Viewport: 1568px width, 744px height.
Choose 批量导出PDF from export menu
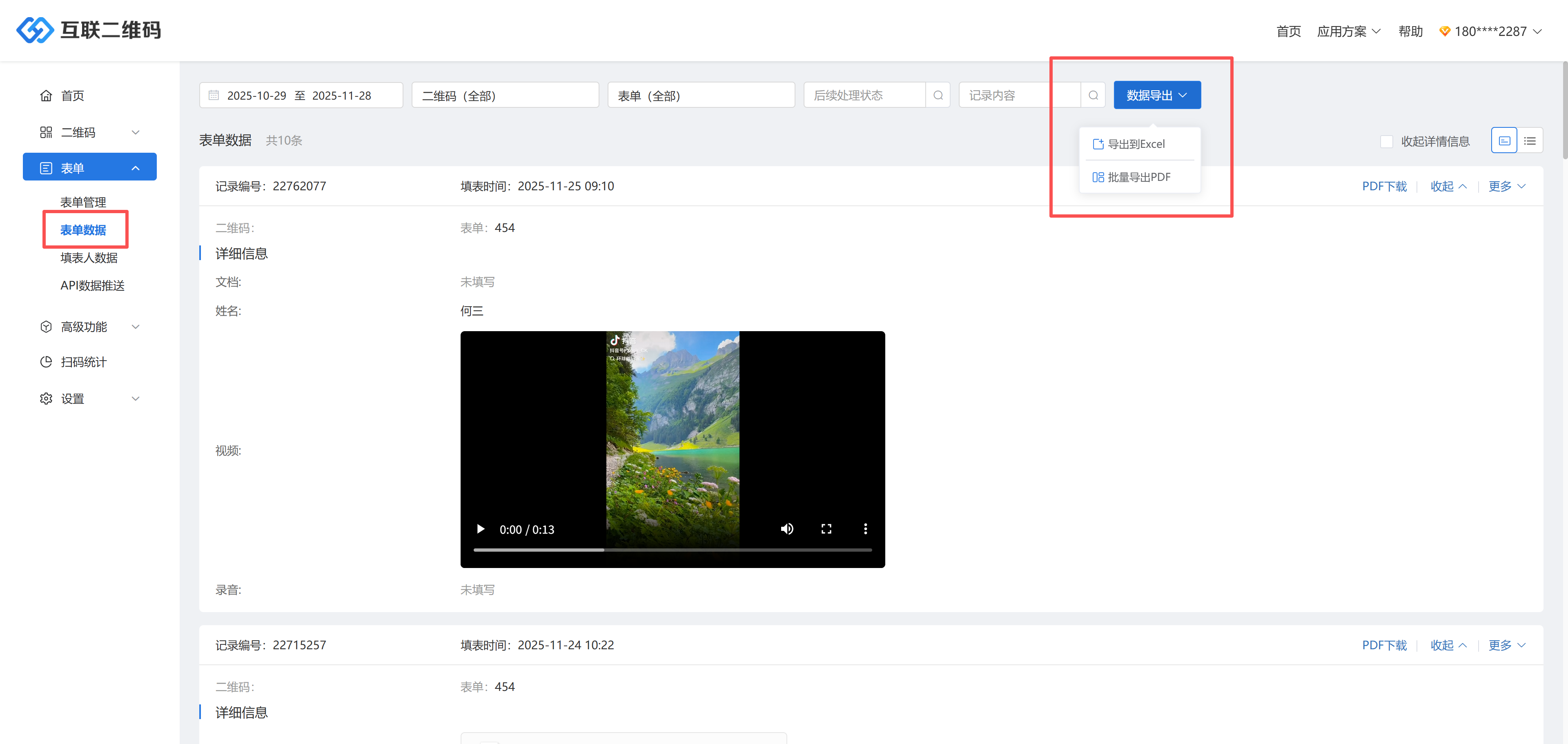click(1138, 177)
